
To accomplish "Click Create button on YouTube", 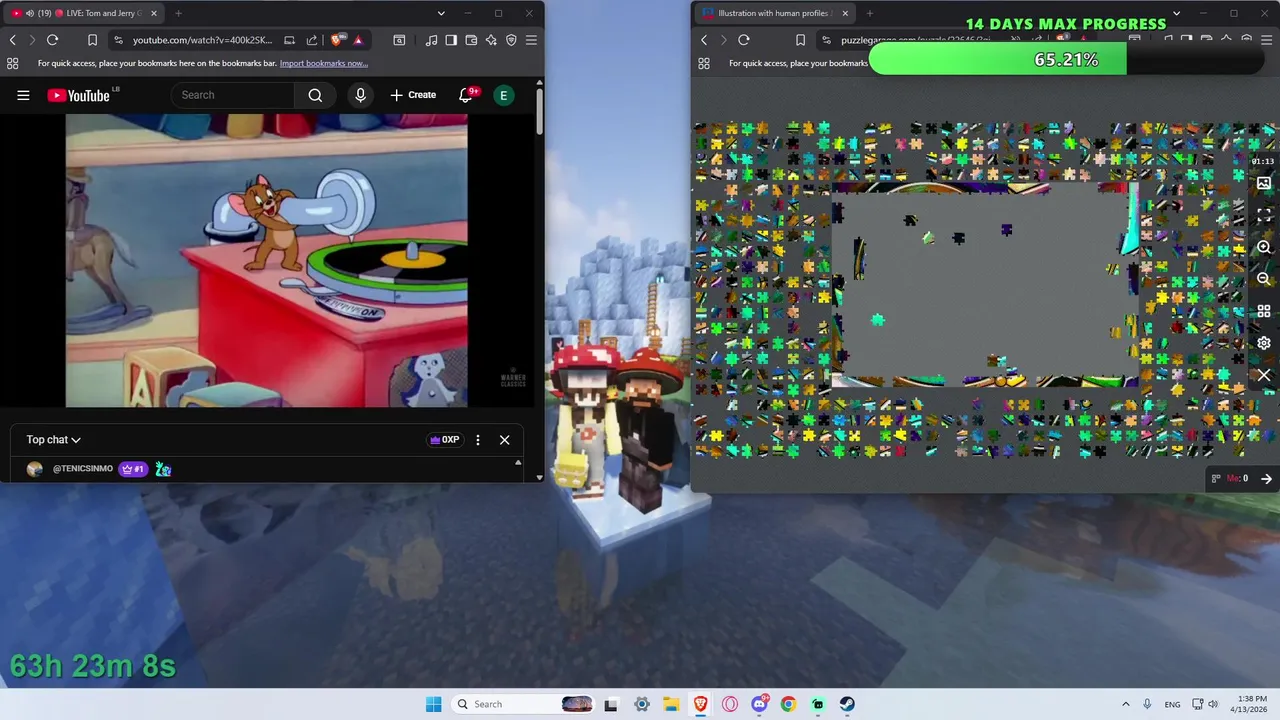I will pyautogui.click(x=413, y=95).
